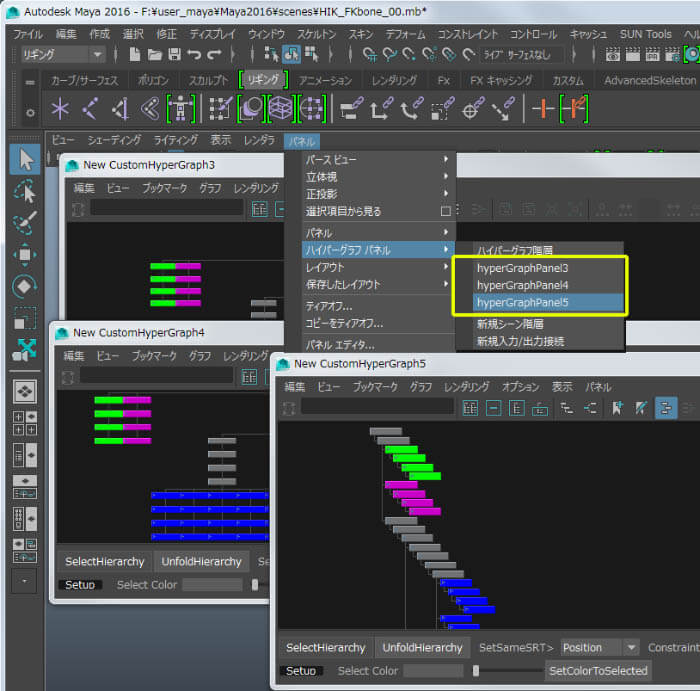Viewport: 700px width, 691px height.
Task: Choose hyperGraphPanel3 in the submenu
Action: pos(548,268)
